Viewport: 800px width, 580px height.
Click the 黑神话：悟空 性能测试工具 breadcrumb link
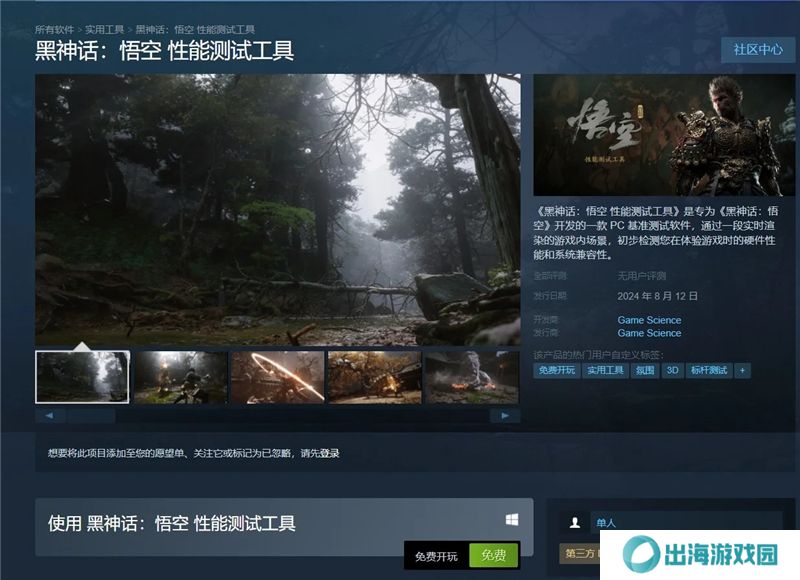tap(195, 30)
